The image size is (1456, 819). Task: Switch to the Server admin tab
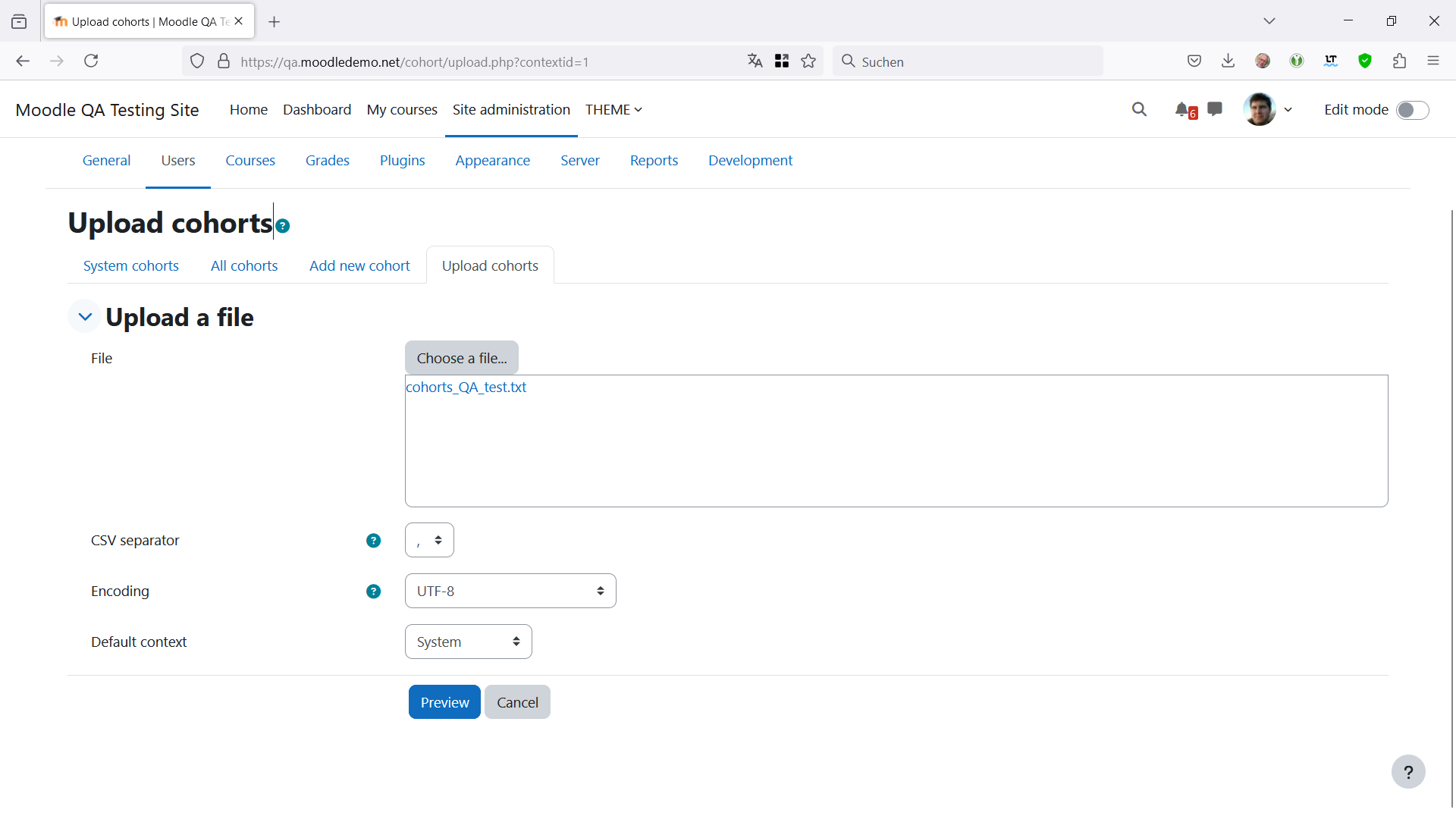580,161
